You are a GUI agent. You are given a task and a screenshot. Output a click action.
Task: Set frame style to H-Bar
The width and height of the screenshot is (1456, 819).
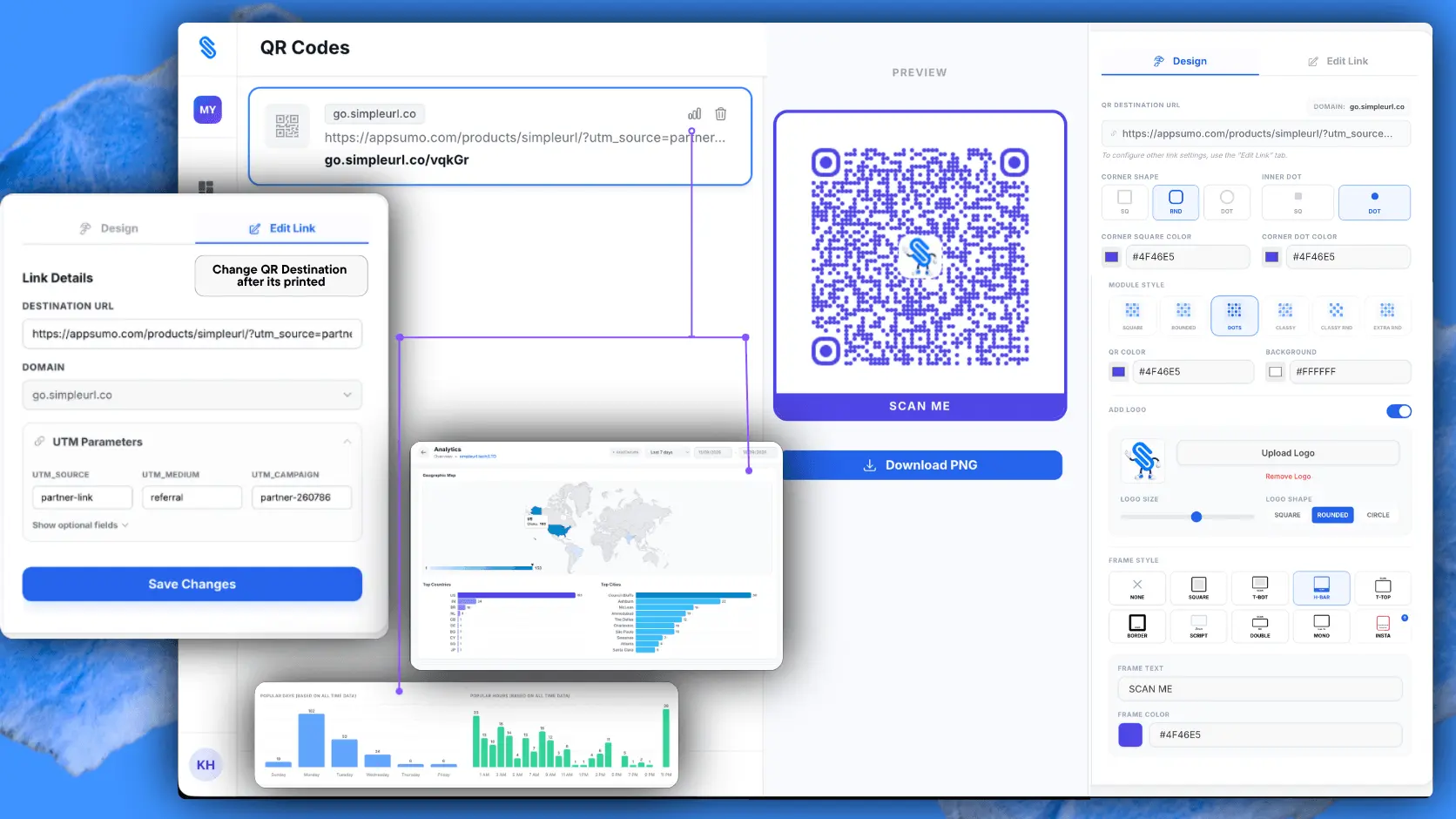click(x=1322, y=588)
